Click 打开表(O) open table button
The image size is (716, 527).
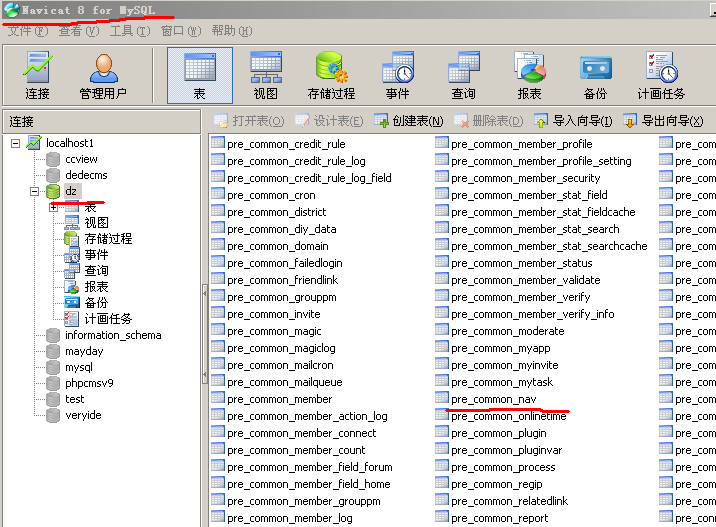[x=249, y=121]
